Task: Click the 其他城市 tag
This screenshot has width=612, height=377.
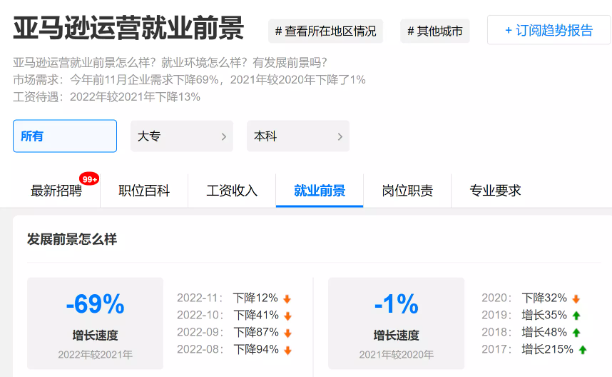Action: [435, 31]
